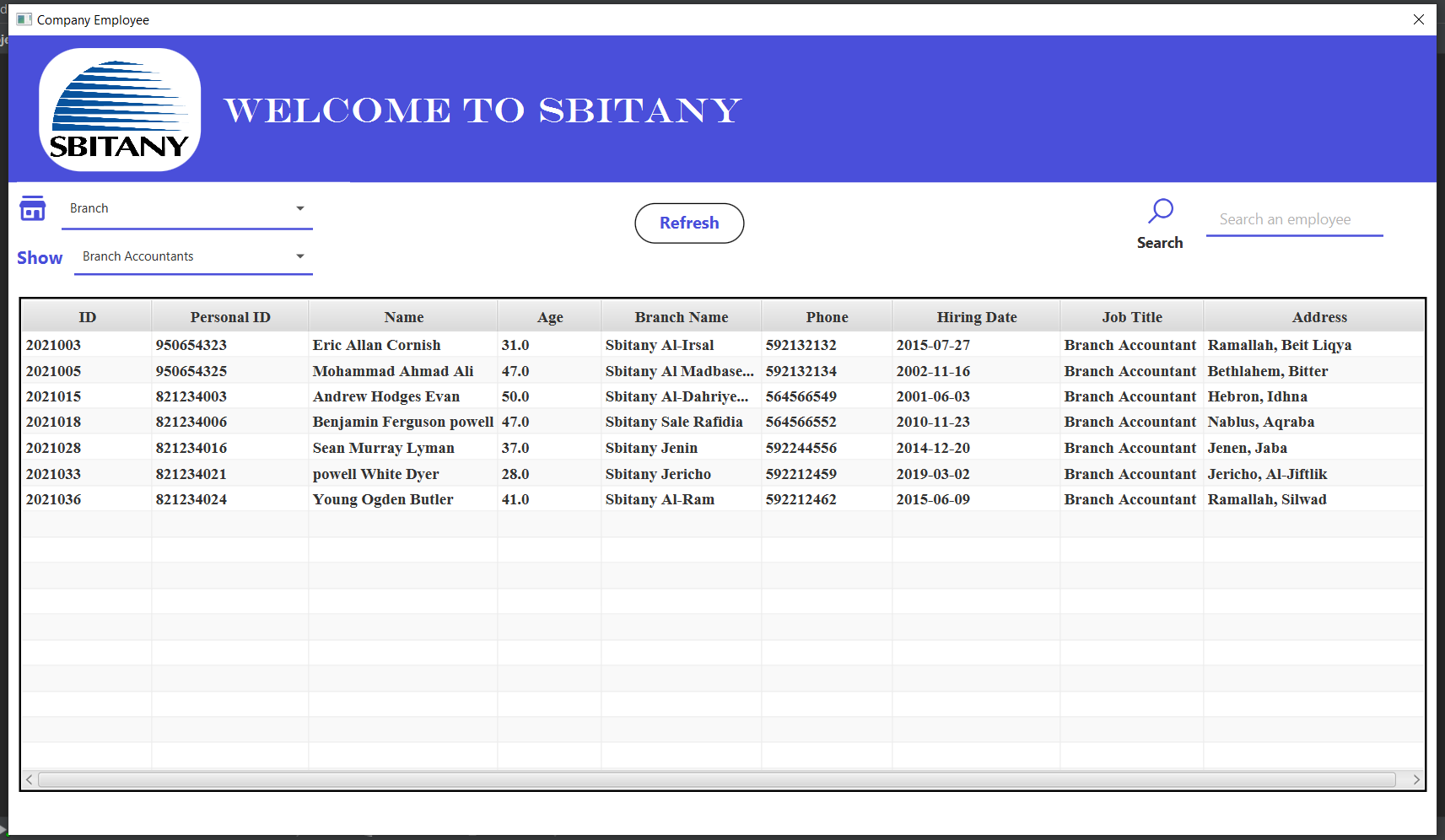Select the Sean Murray Lyman name cell
1445x840 pixels.
[403, 448]
